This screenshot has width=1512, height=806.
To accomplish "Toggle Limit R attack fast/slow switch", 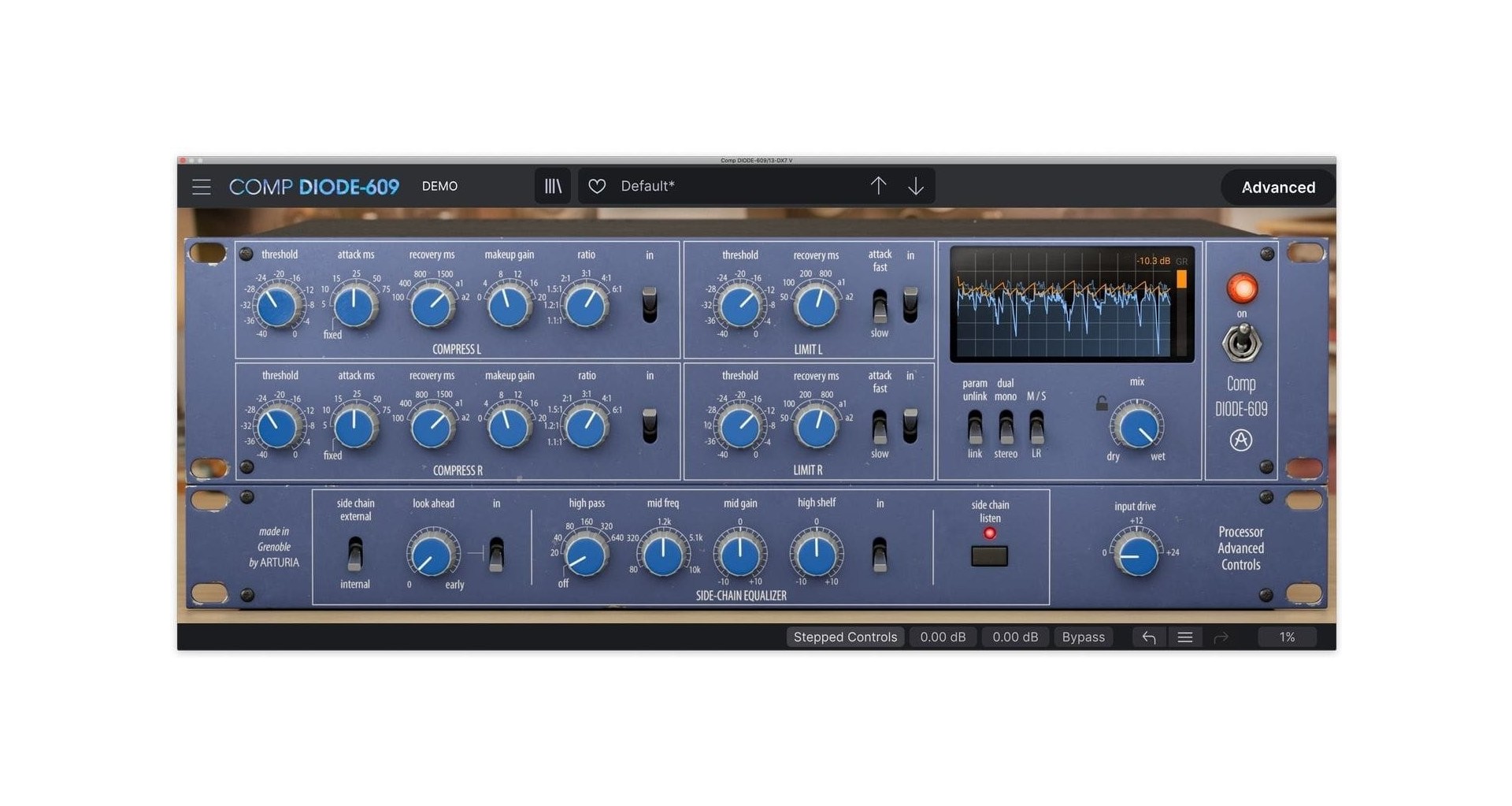I will coord(880,427).
